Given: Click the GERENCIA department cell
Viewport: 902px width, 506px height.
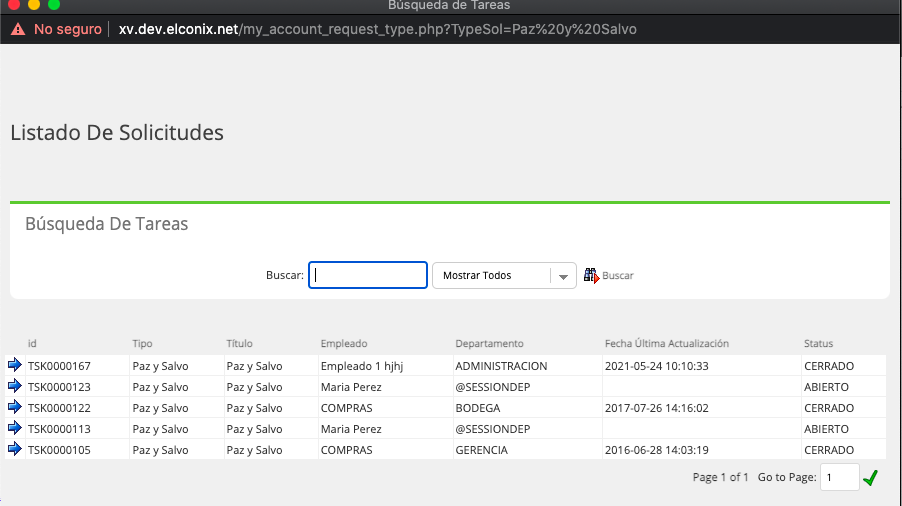Looking at the screenshot, I should [481, 450].
